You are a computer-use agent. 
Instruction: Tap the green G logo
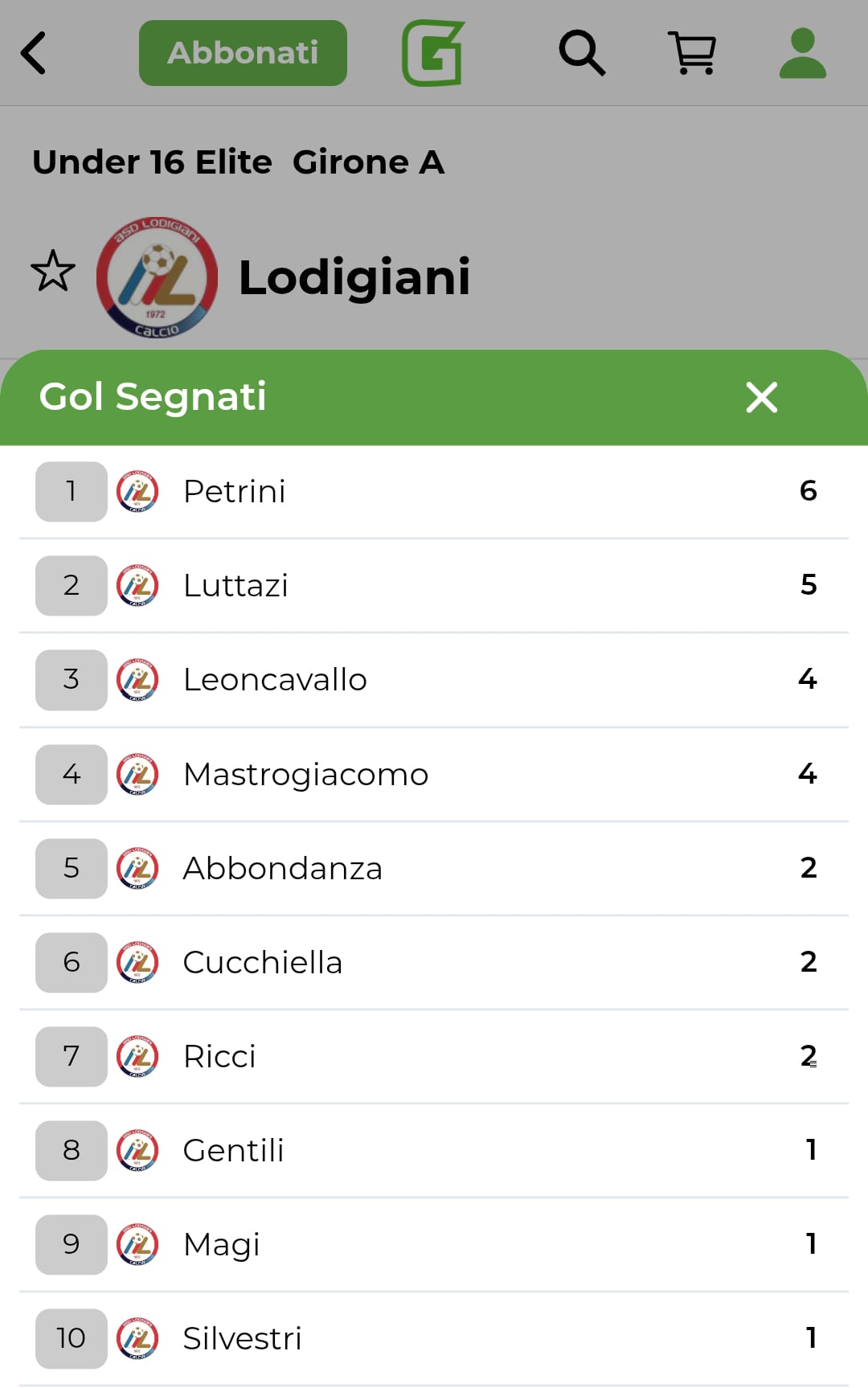(x=433, y=53)
